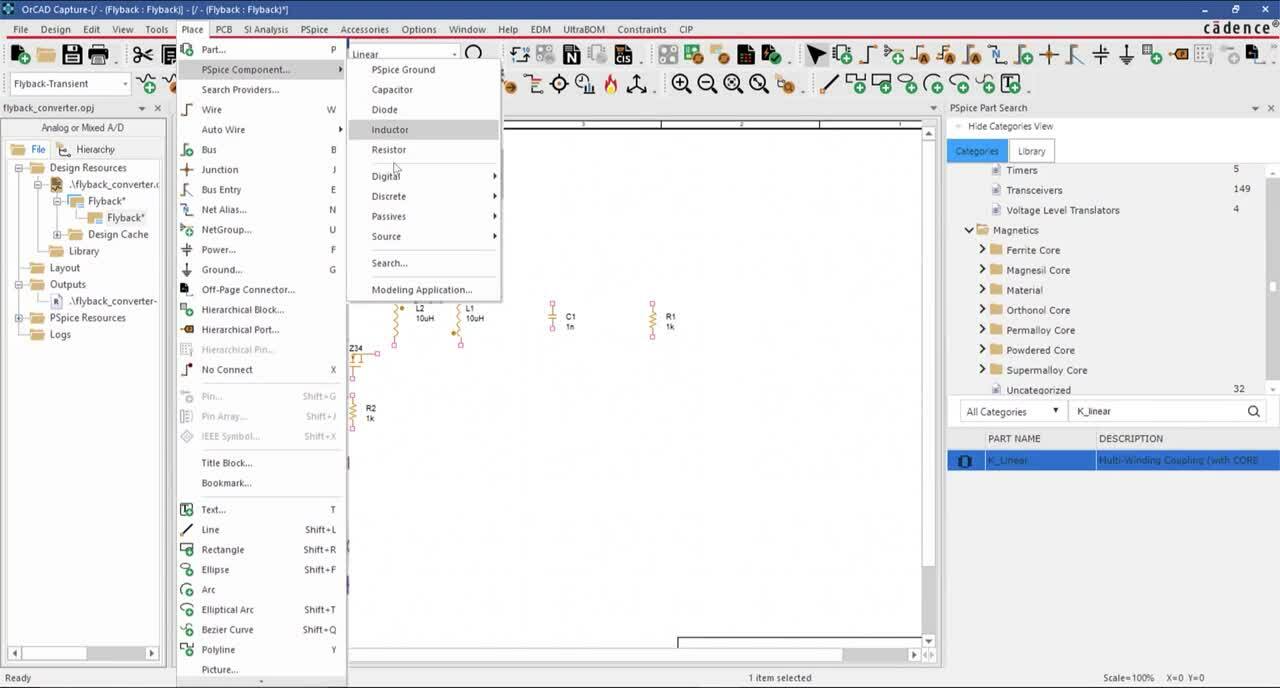Click the Zoom Out magnifier icon
This screenshot has height=688, width=1280.
coord(707,84)
